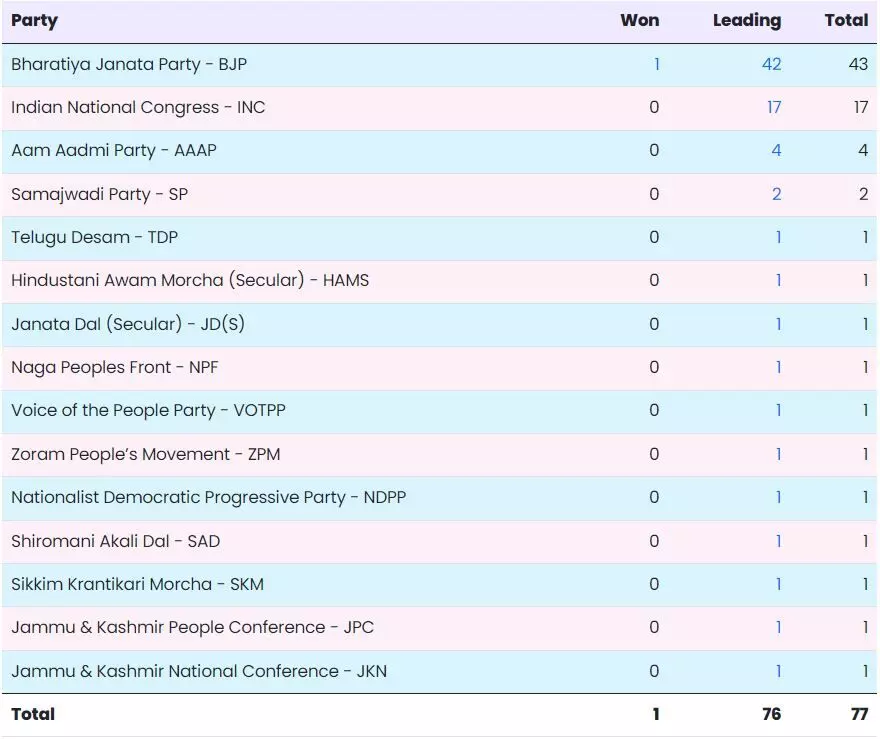Select Aam Aadmi Party total value 4
This screenshot has width=880, height=739.
863,150
